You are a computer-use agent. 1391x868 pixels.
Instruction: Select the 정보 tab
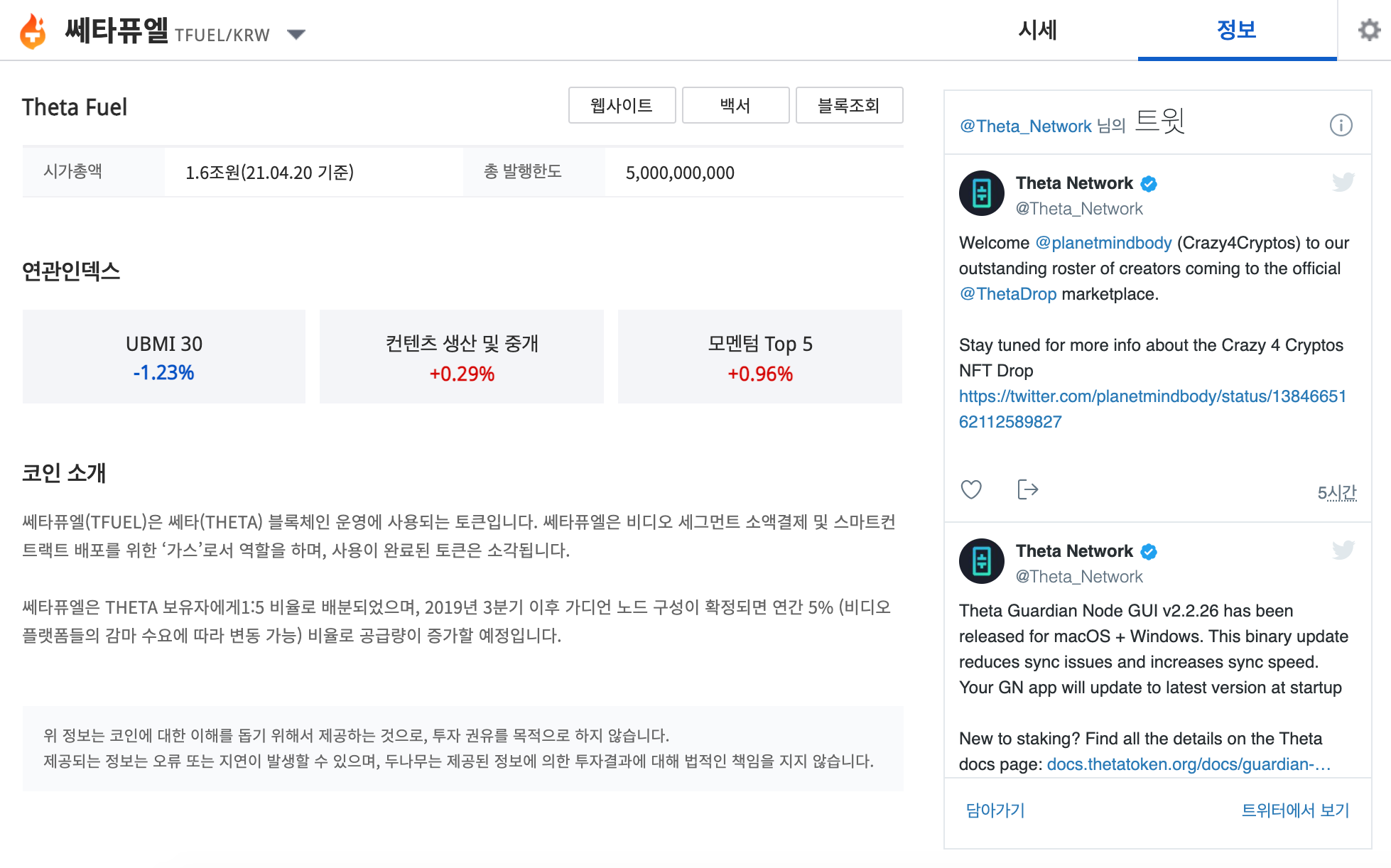[1237, 30]
